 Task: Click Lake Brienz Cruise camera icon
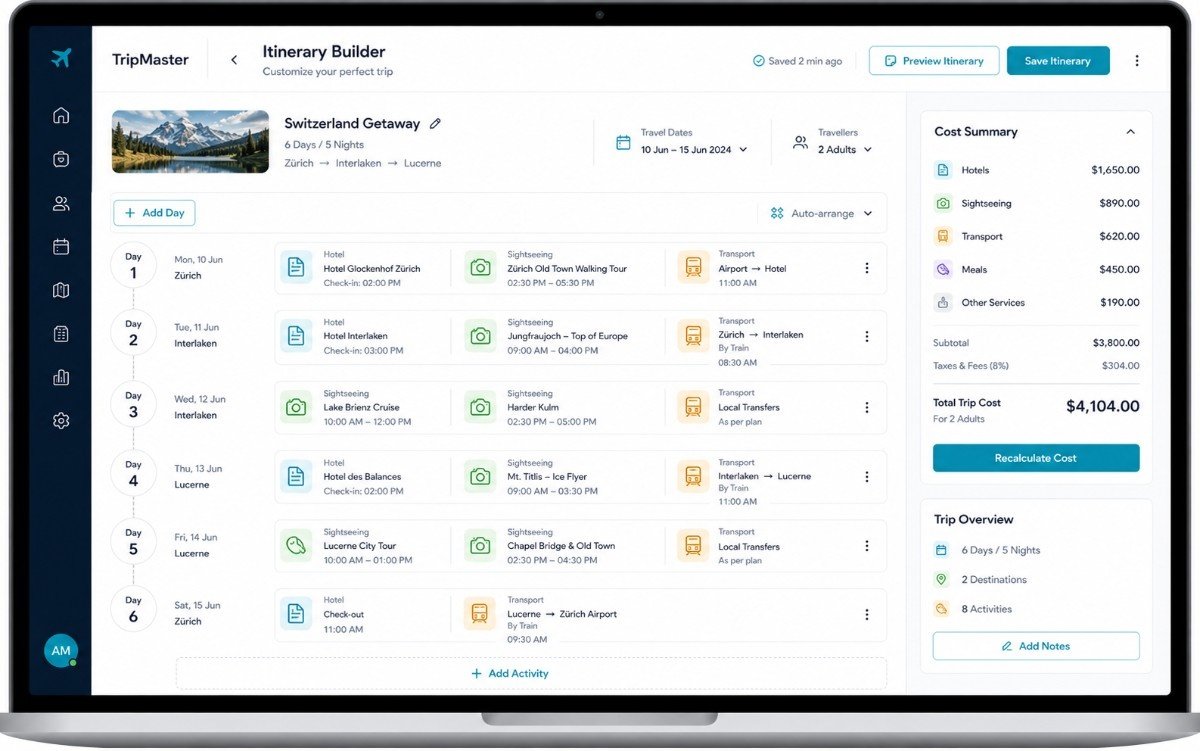pyautogui.click(x=296, y=407)
